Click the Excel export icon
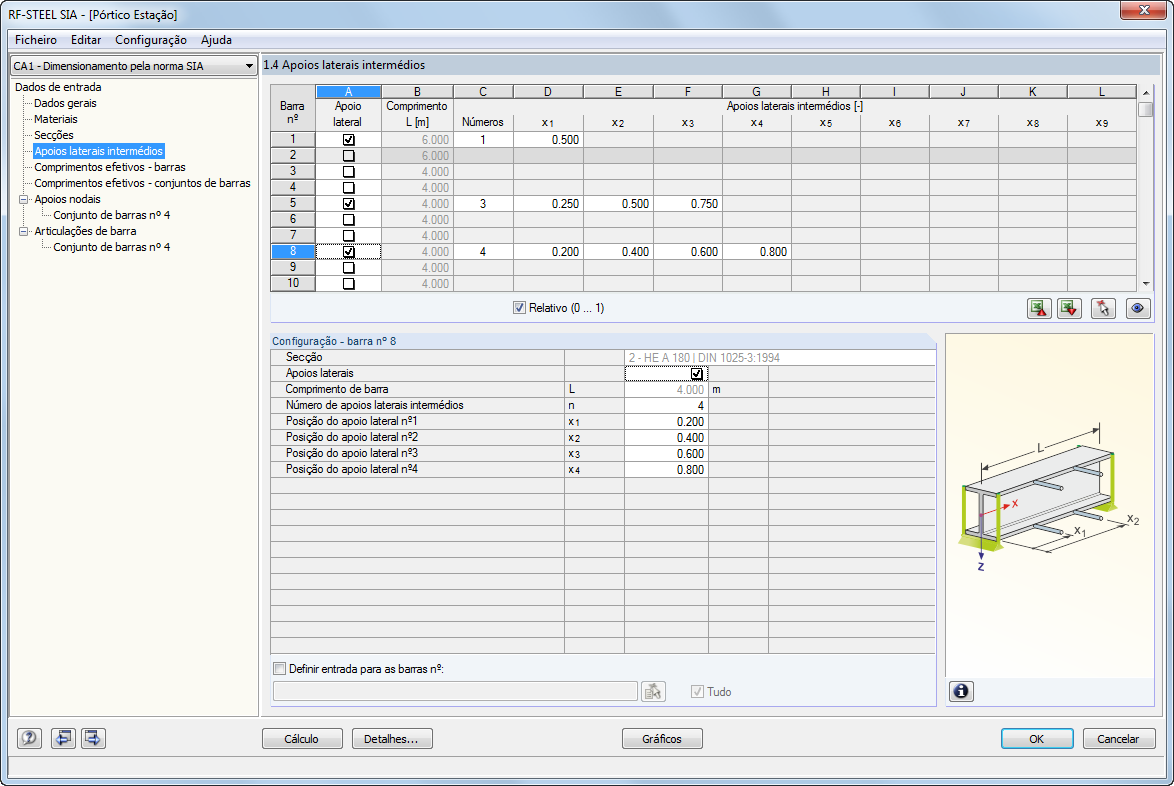This screenshot has width=1174, height=786. pyautogui.click(x=1039, y=308)
